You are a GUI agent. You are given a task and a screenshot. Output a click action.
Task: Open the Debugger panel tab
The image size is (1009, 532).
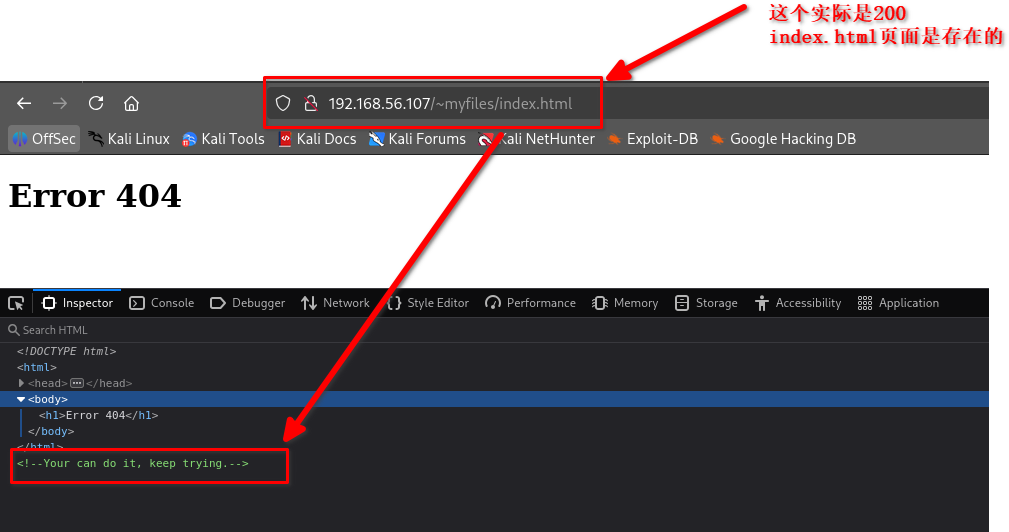click(x=248, y=303)
